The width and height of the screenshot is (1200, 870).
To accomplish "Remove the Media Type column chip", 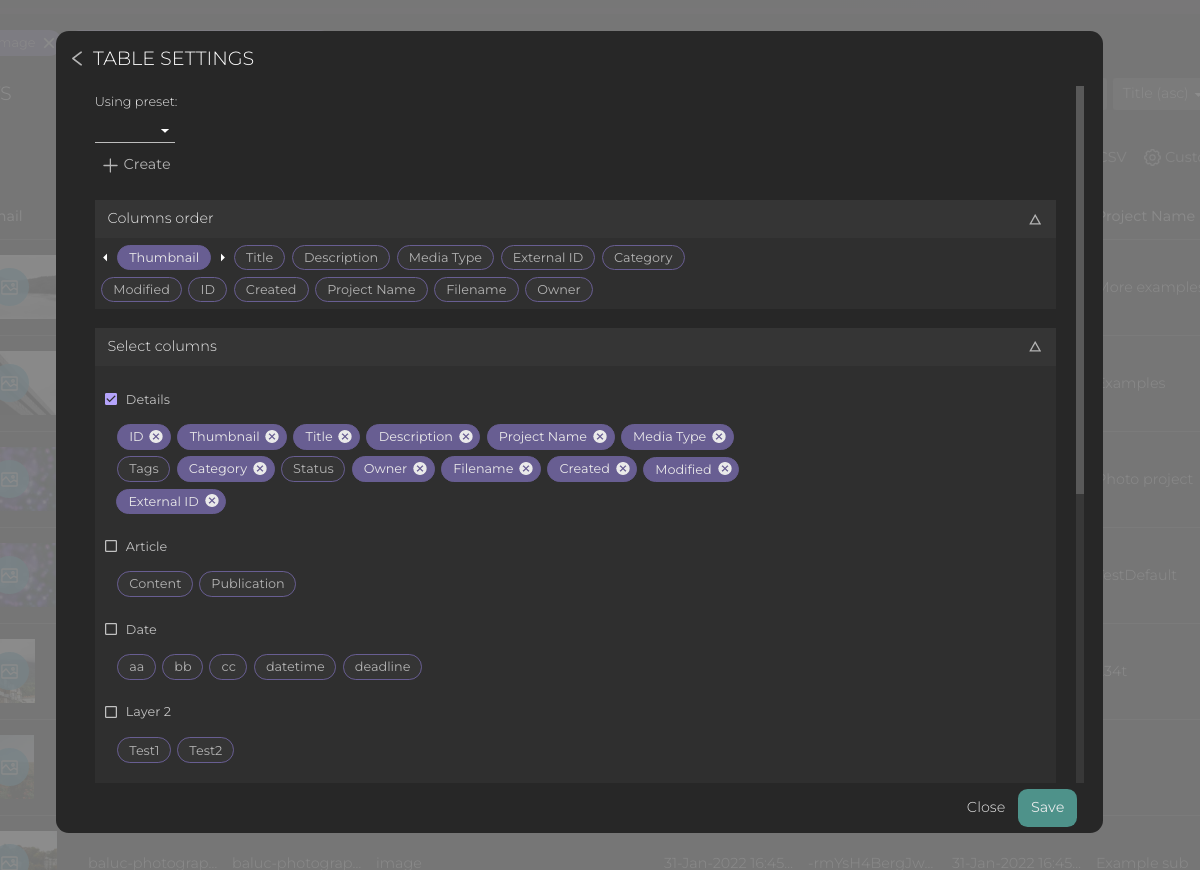I will (719, 437).
